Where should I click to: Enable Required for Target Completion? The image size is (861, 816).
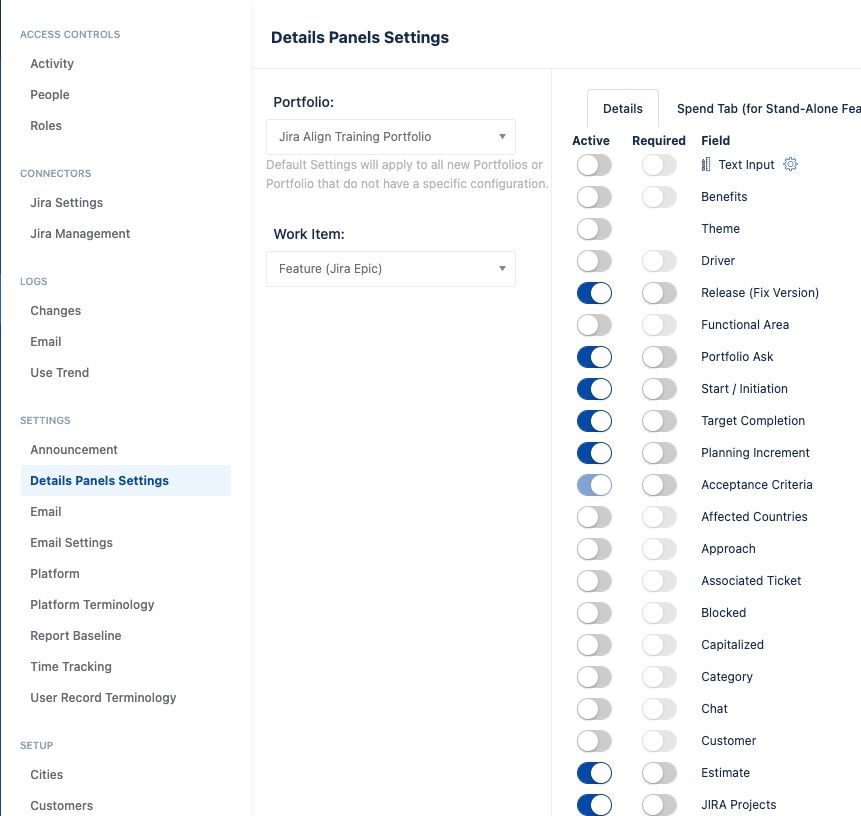659,421
